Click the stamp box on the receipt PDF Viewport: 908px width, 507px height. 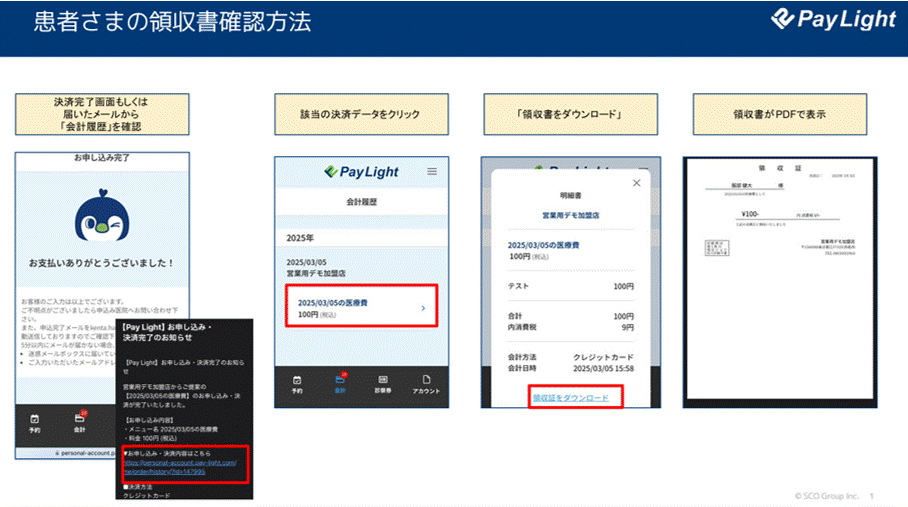(x=716, y=248)
